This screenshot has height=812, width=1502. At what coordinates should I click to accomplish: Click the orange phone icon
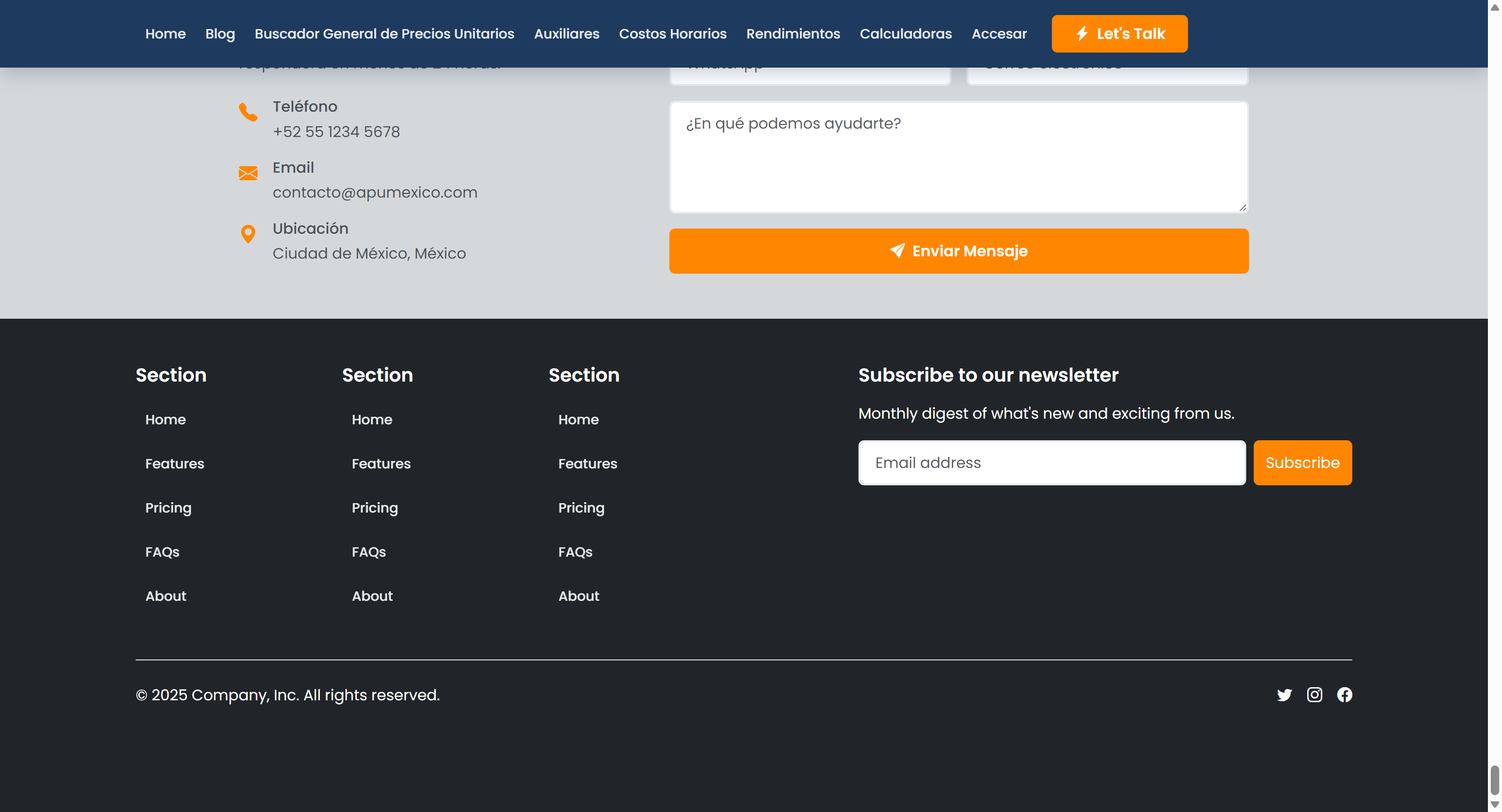click(248, 112)
